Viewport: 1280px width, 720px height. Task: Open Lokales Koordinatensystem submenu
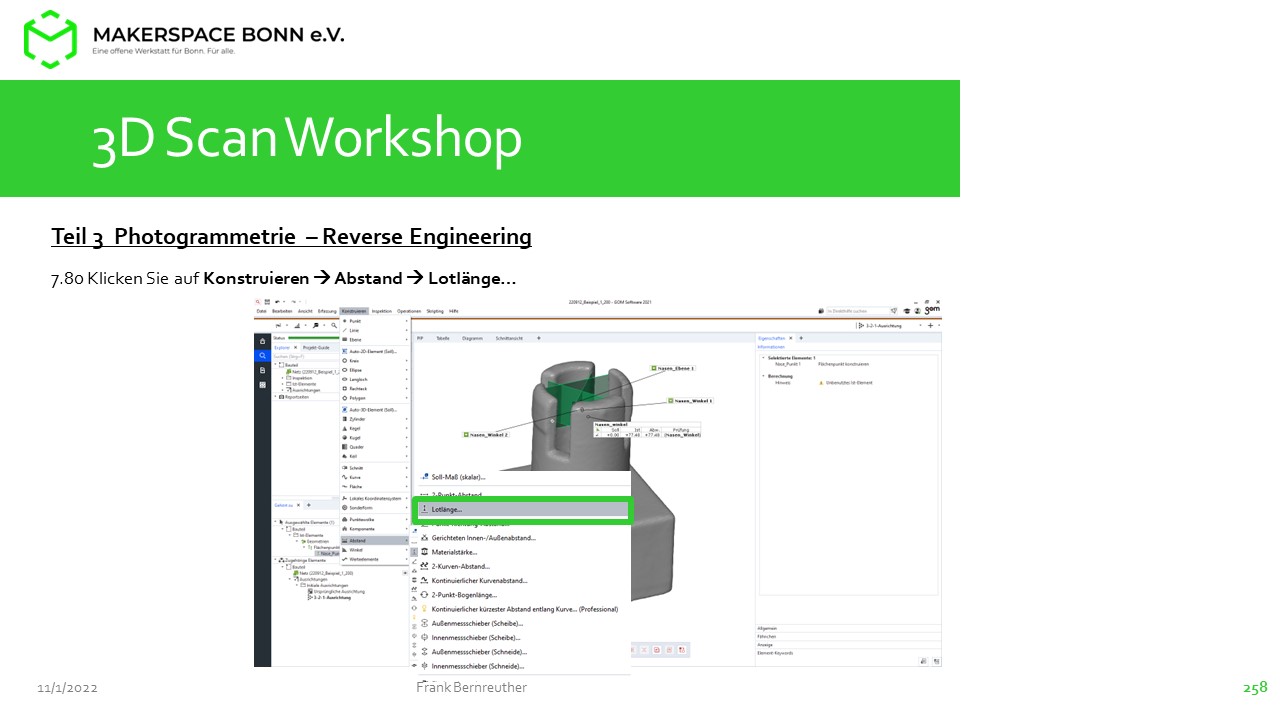(x=375, y=498)
